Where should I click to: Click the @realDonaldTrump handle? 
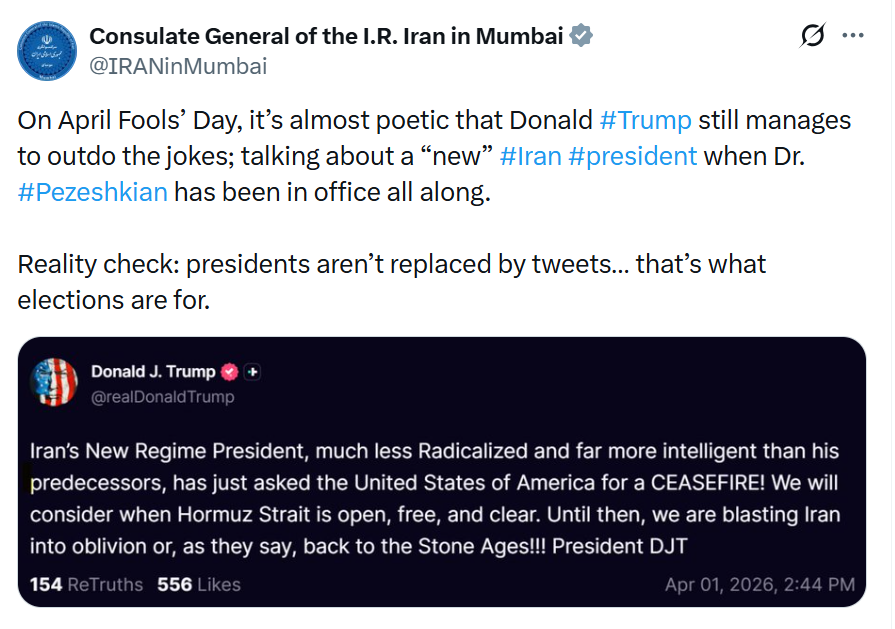[163, 397]
